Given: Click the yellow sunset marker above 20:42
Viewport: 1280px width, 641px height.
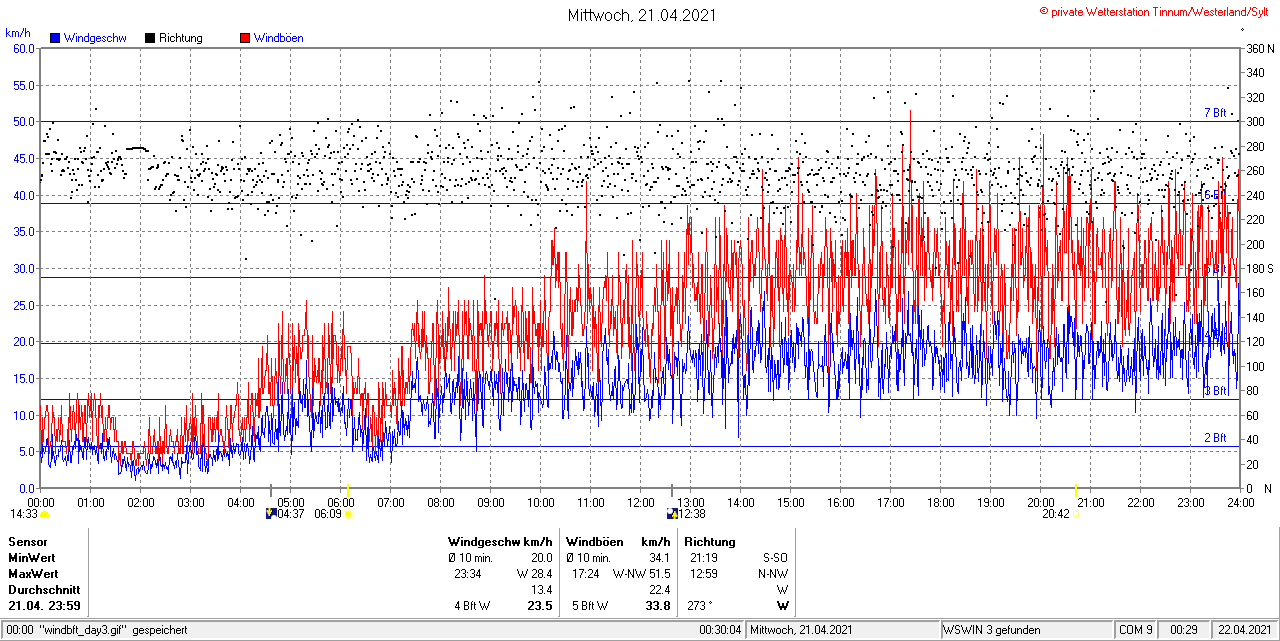Looking at the screenshot, I should tap(1076, 490).
